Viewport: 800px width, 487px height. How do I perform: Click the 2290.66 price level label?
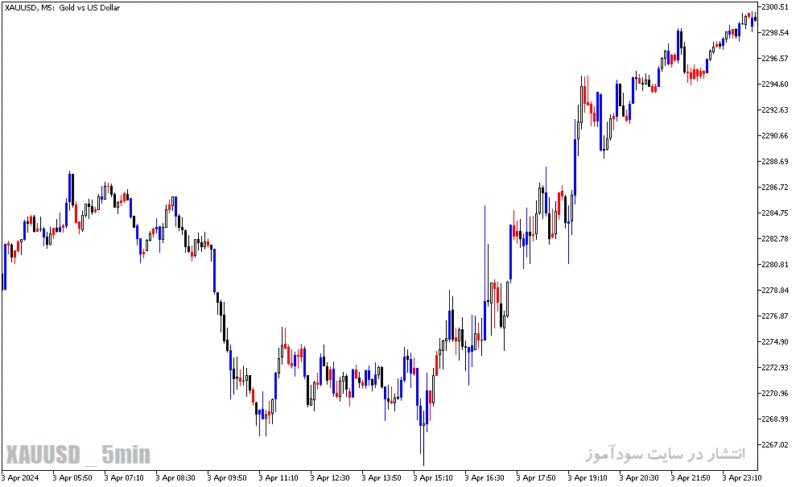(775, 136)
